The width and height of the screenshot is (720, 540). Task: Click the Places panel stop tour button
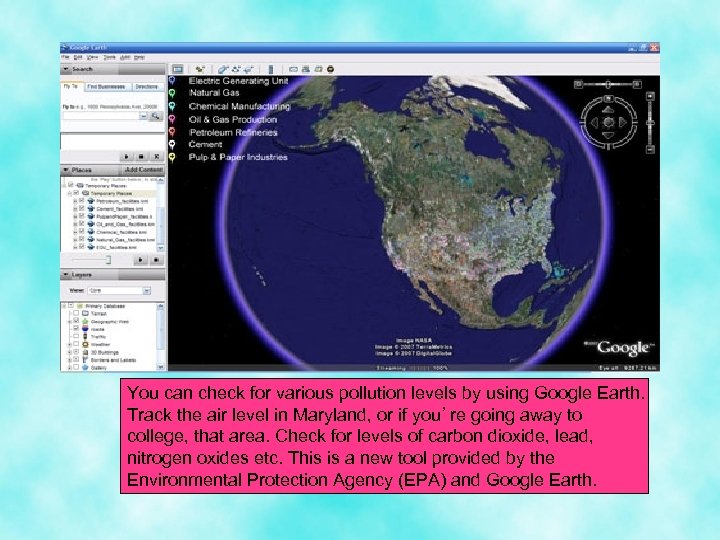point(156,260)
